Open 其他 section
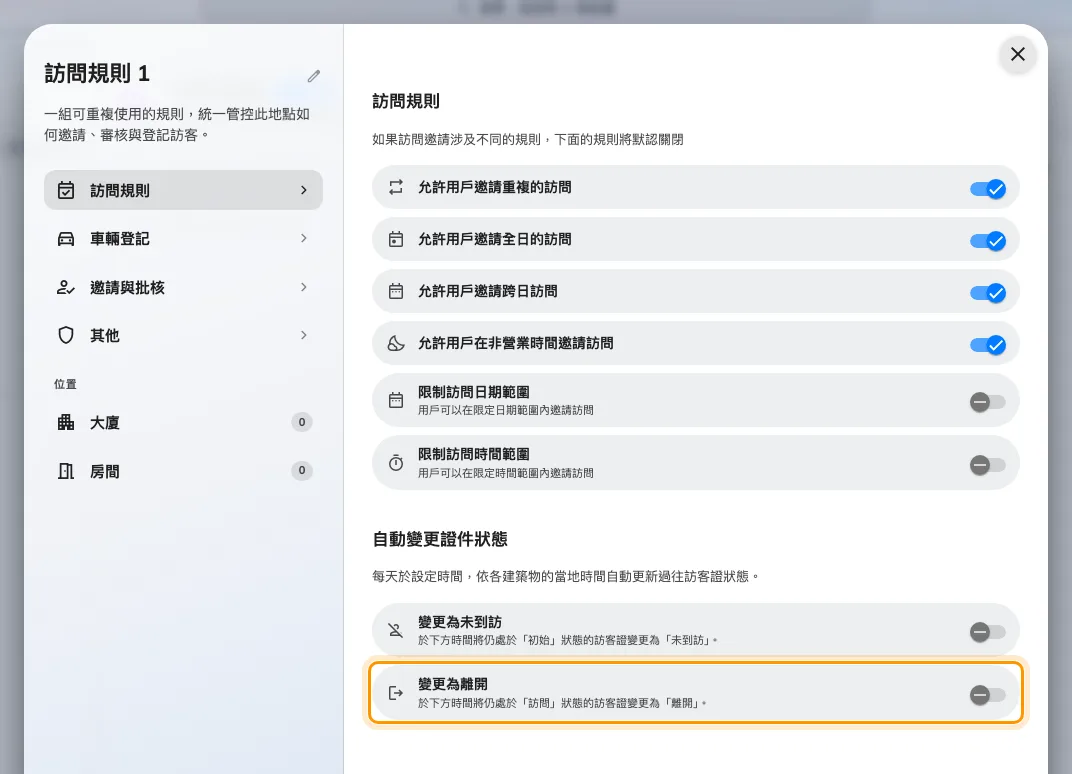The width and height of the screenshot is (1072, 774). click(183, 335)
